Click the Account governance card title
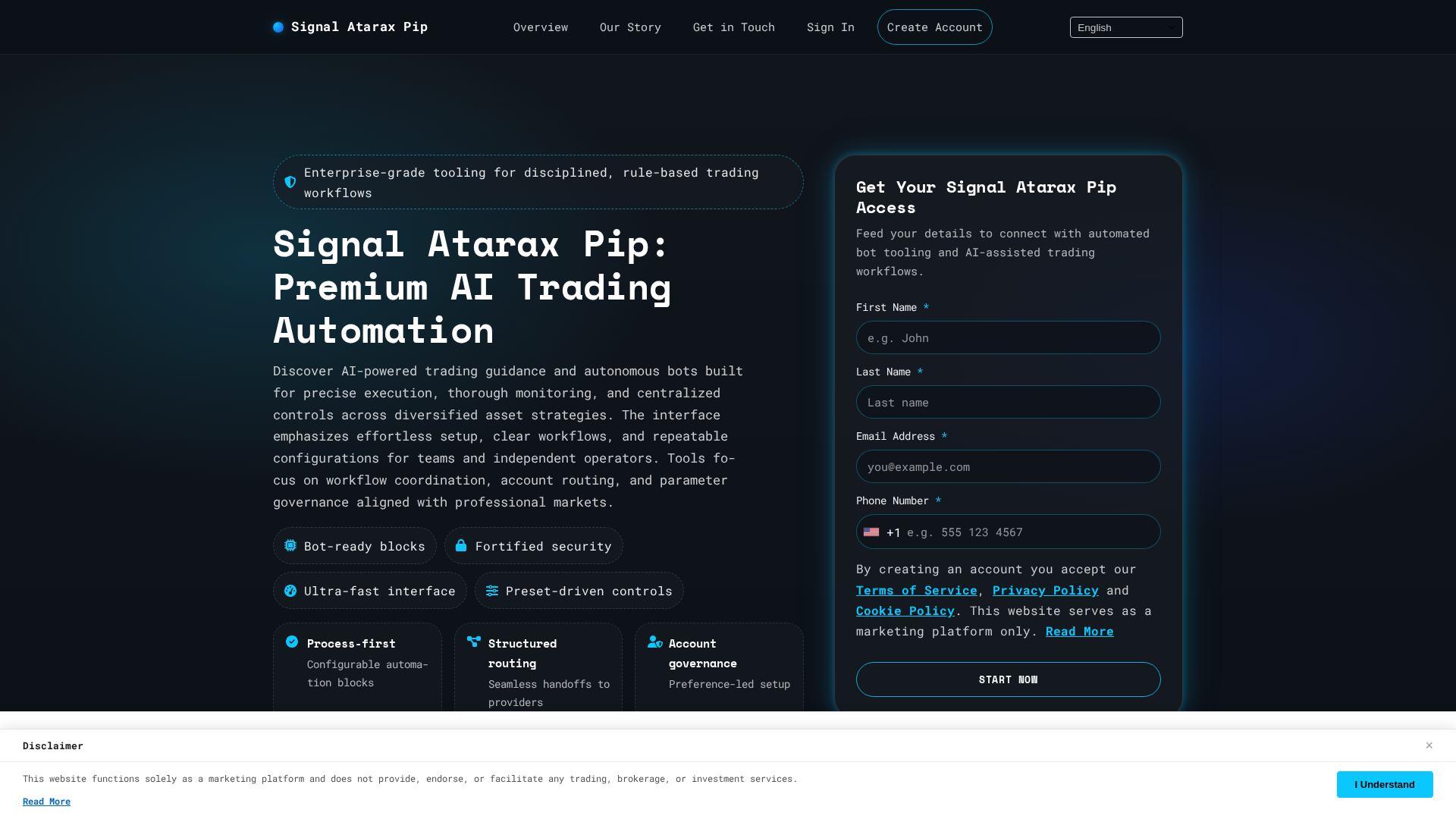The height and width of the screenshot is (819, 1456). tap(703, 653)
